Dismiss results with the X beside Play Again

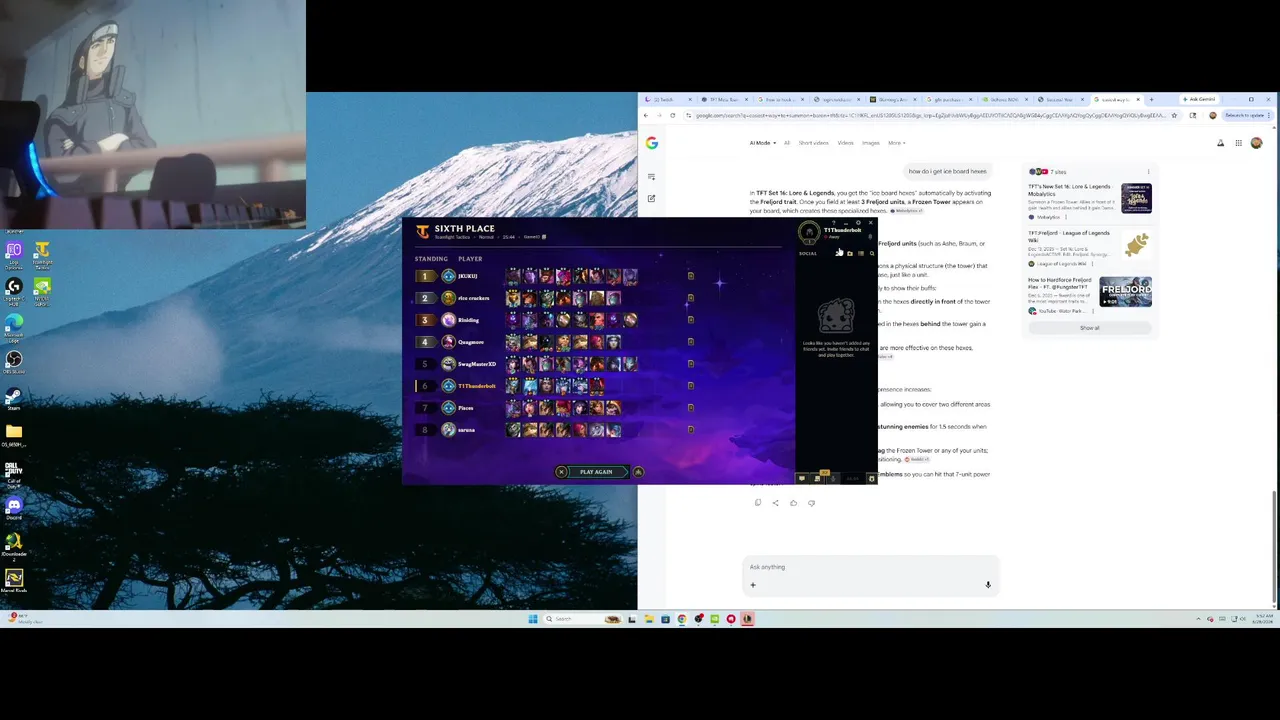click(561, 472)
